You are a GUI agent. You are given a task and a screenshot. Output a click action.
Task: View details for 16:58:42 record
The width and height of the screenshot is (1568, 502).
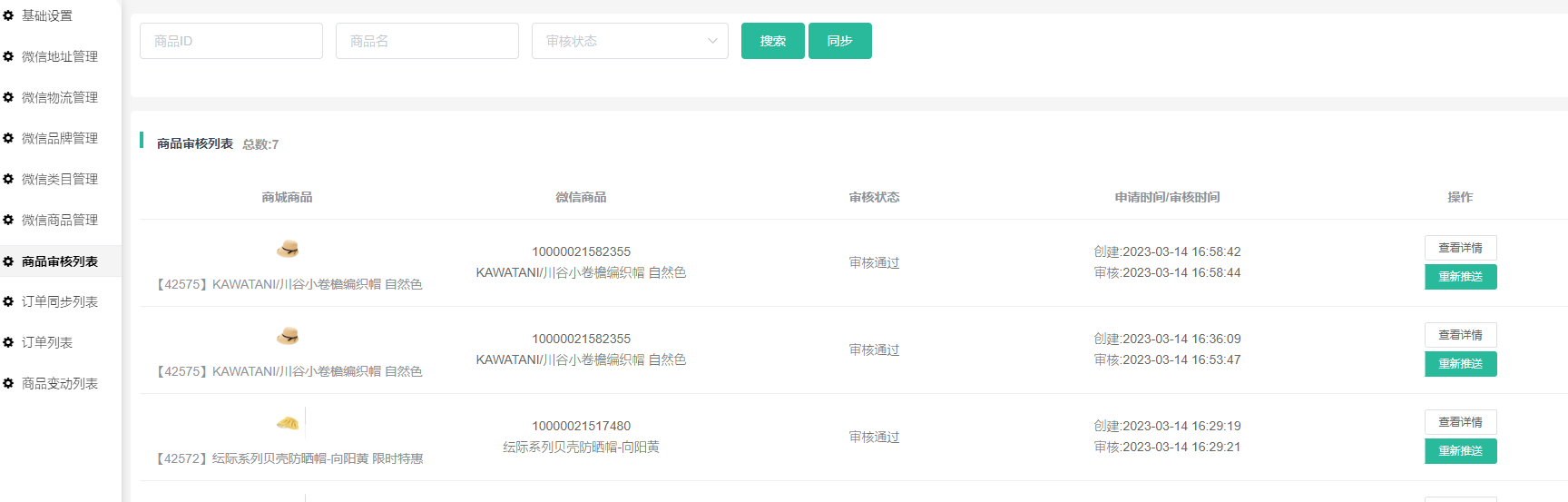(1460, 248)
